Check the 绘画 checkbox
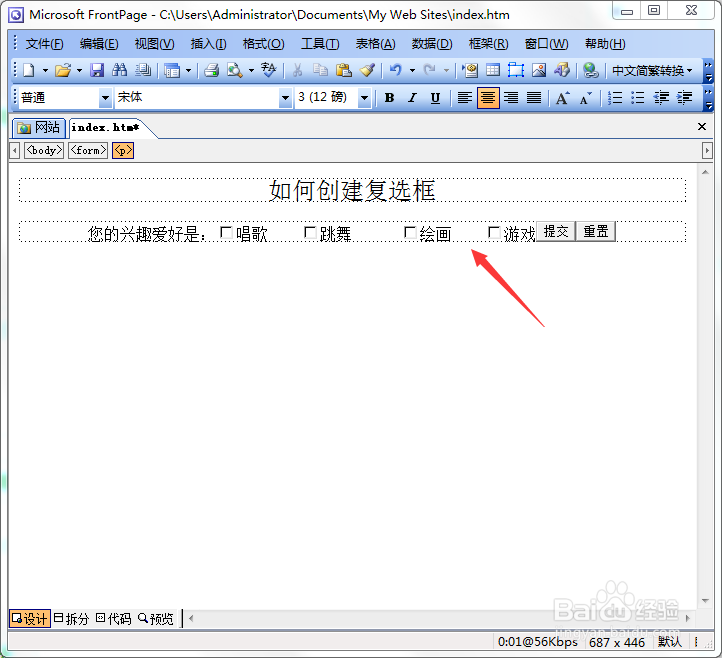The image size is (722, 658). [x=410, y=233]
